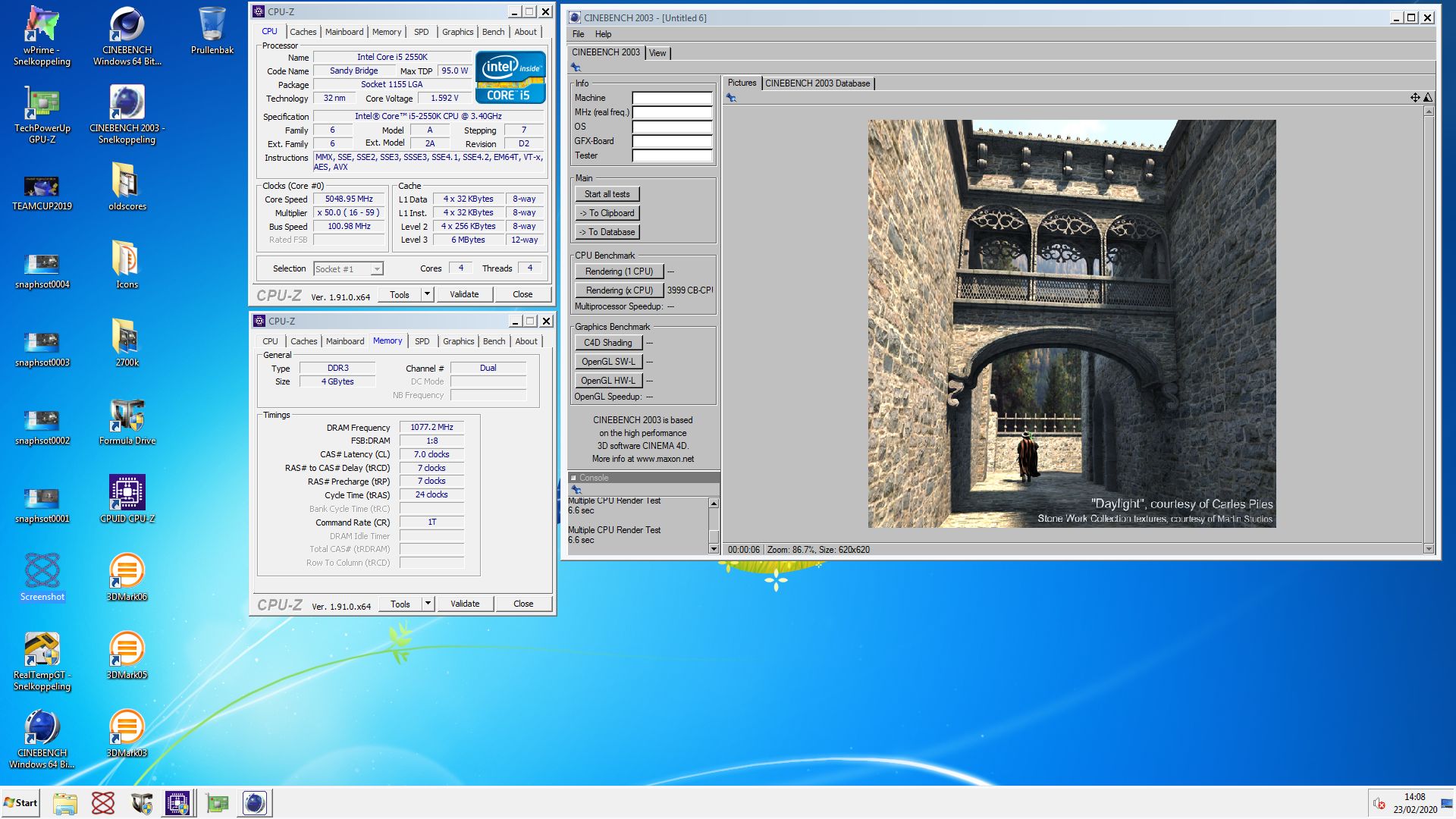Image resolution: width=1456 pixels, height=819 pixels.
Task: Run the OpenGL HW-L benchmark
Action: (x=608, y=381)
